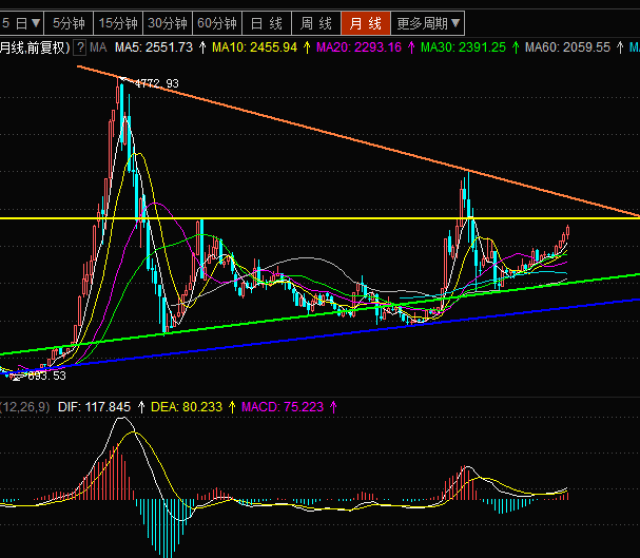640x558 pixels.
Task: Click the 893.53 low price label
Action: click(x=47, y=376)
